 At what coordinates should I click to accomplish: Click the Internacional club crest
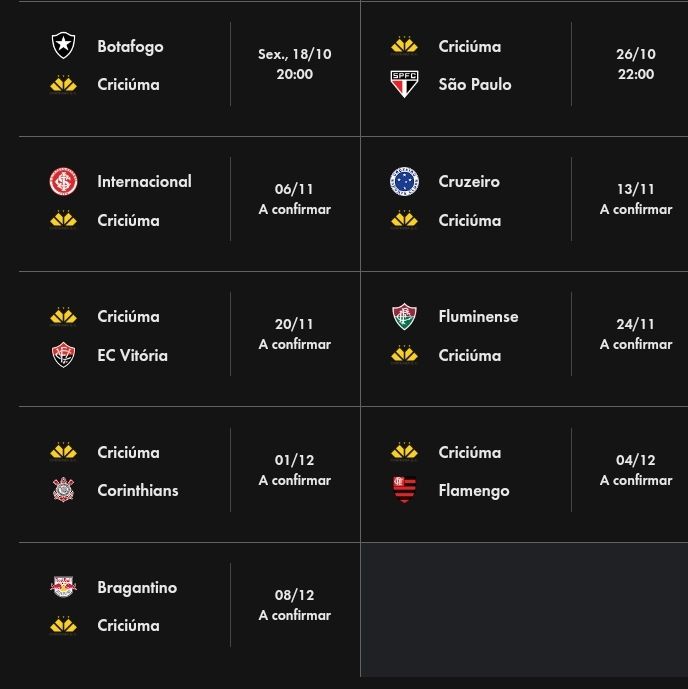tap(63, 181)
